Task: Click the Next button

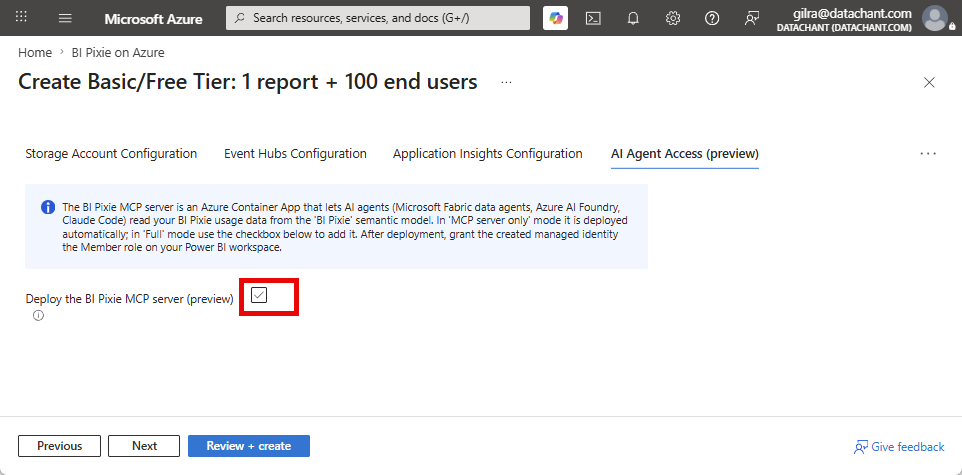Action: tap(144, 446)
